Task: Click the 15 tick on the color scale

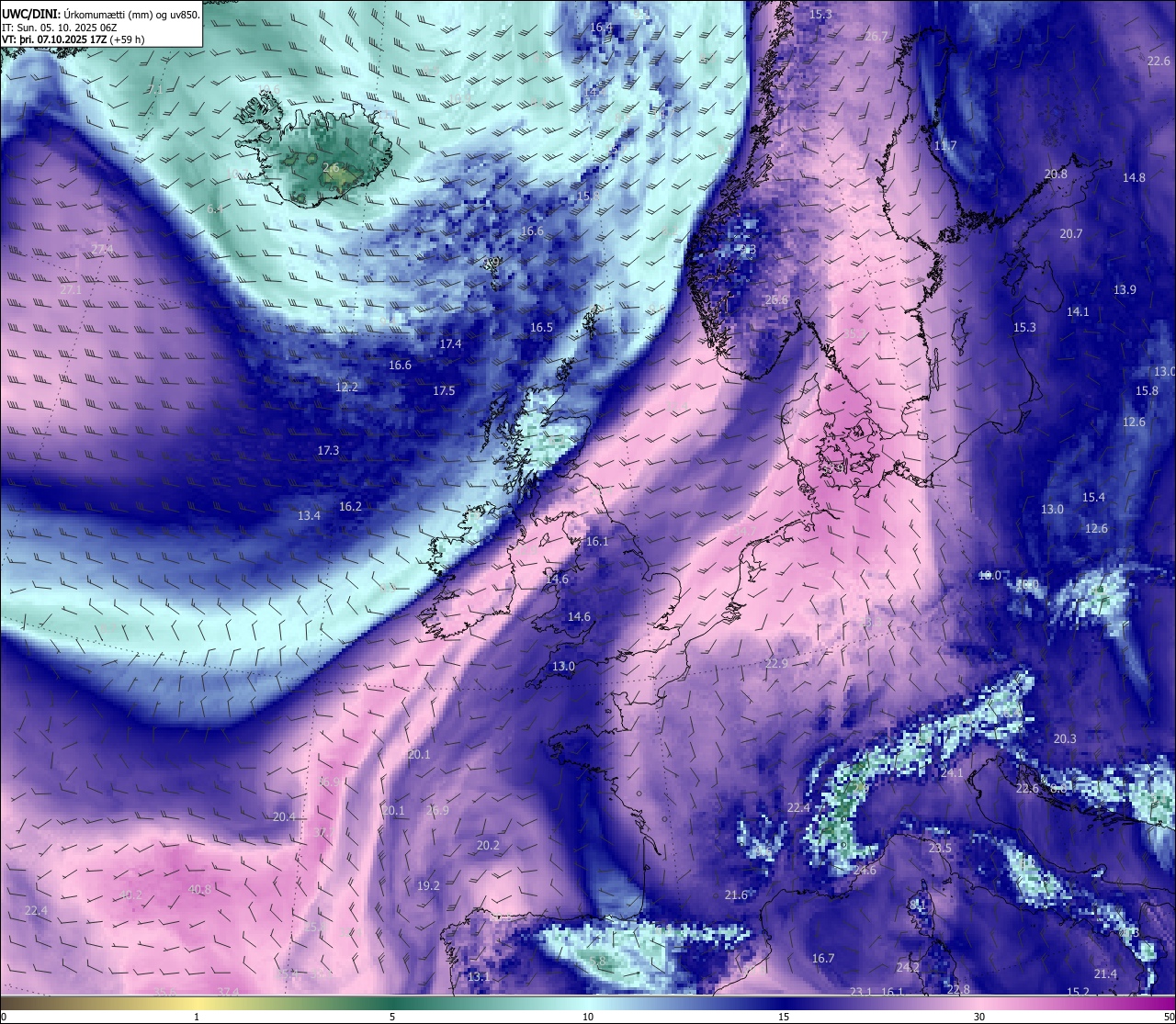Action: click(x=784, y=1017)
